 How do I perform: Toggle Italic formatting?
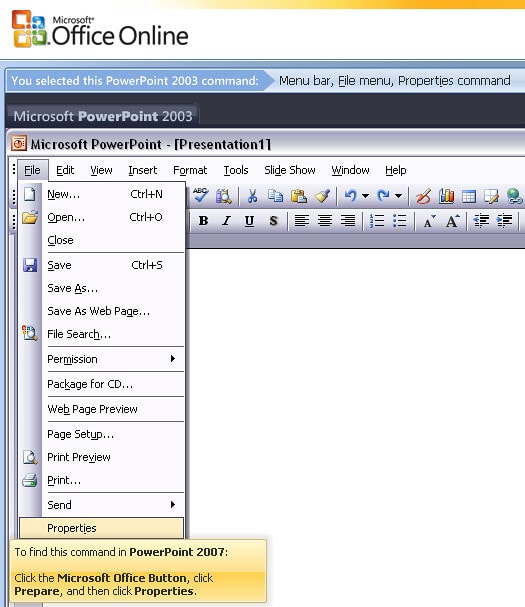click(226, 221)
